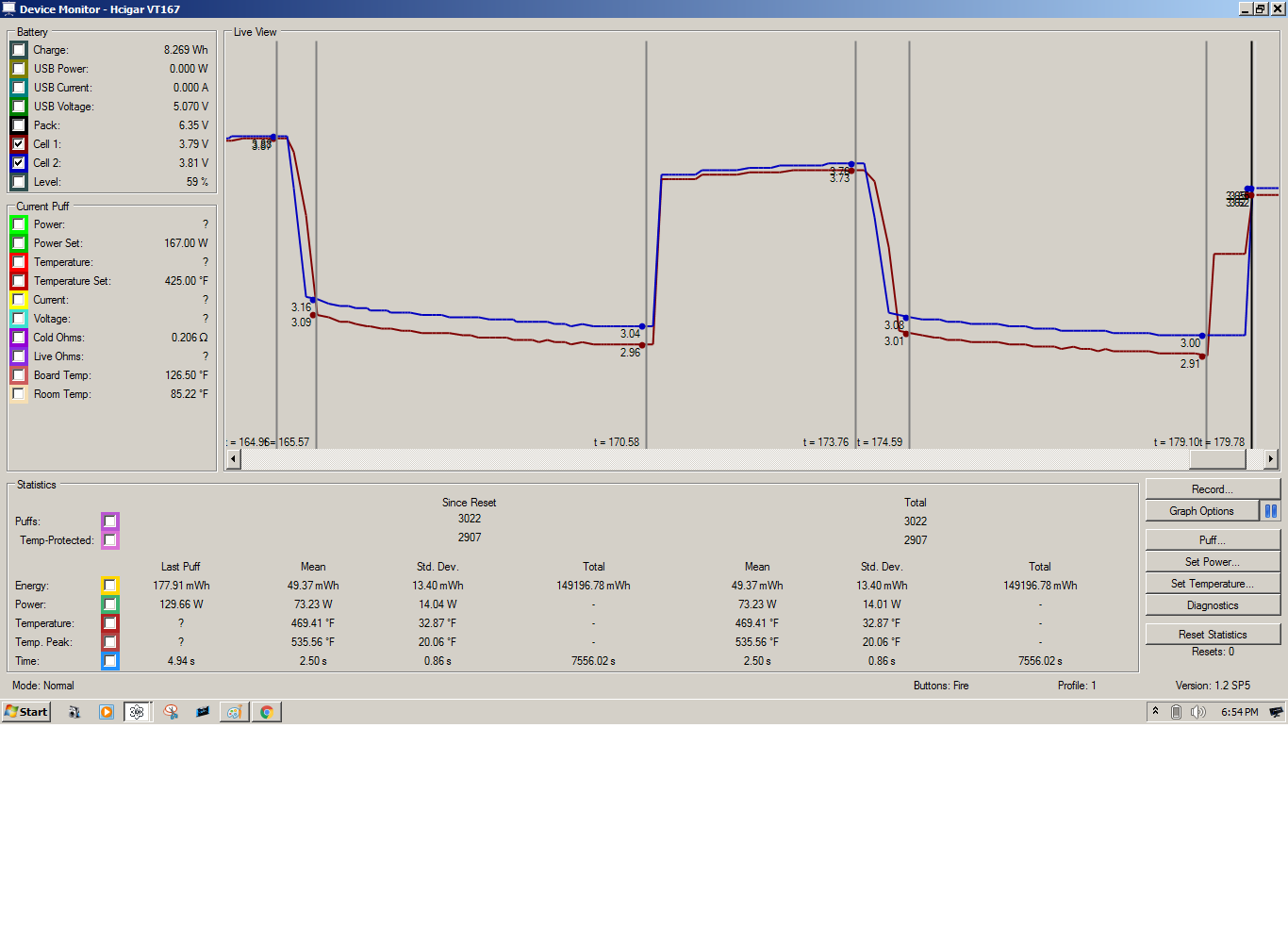Uncheck the Cell 1 graph checkbox
Viewport: 1288px width, 943px height.
pos(19,144)
